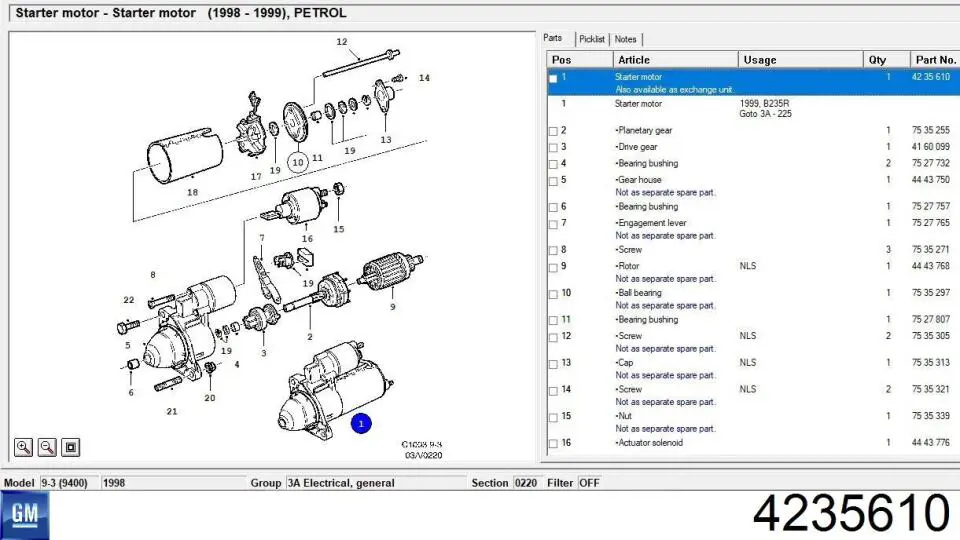Check the box for position 1 Starter motor
The height and width of the screenshot is (540, 960).
pyautogui.click(x=553, y=78)
